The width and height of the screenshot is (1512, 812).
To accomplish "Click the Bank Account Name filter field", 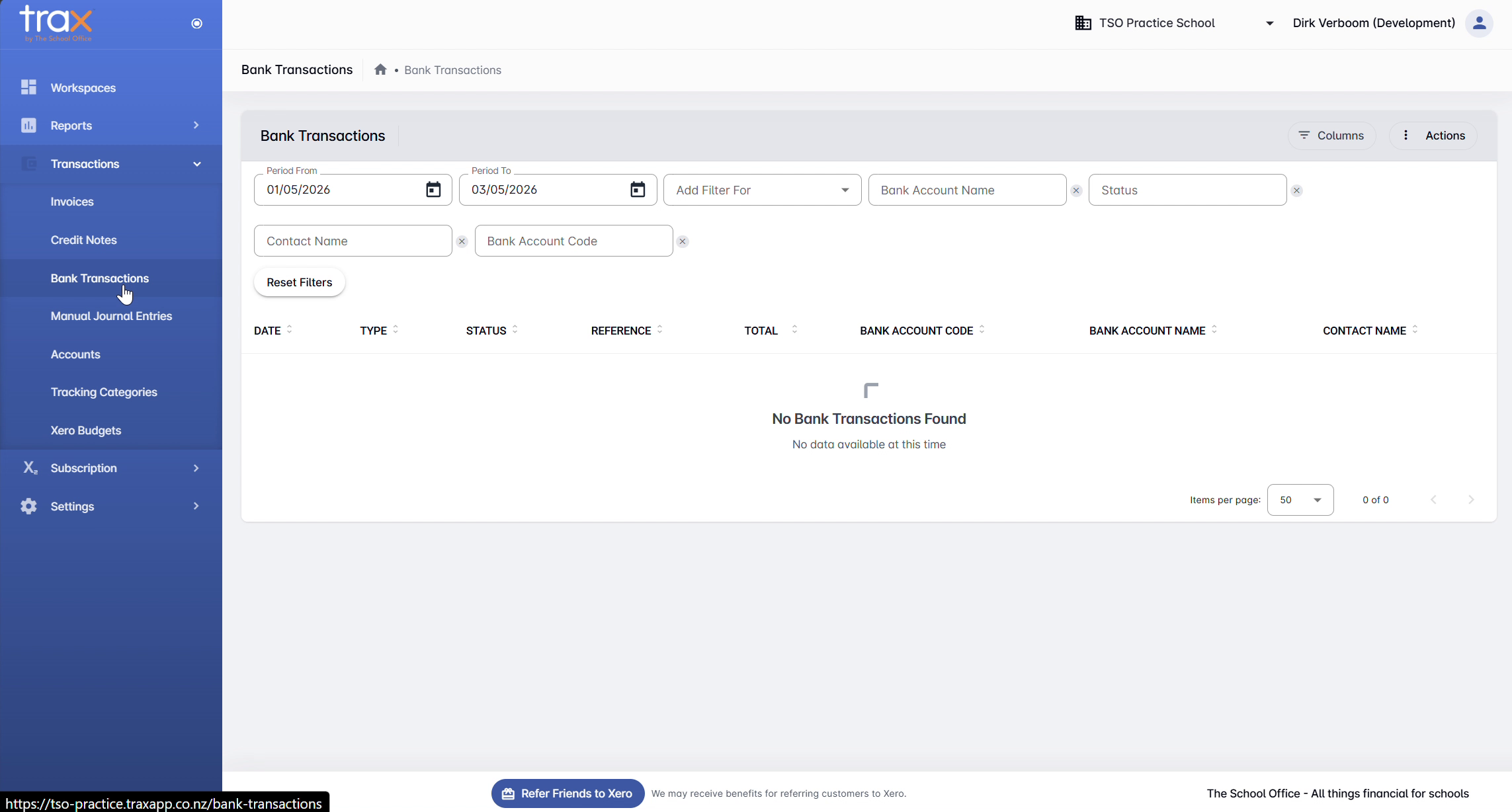I will click(967, 190).
